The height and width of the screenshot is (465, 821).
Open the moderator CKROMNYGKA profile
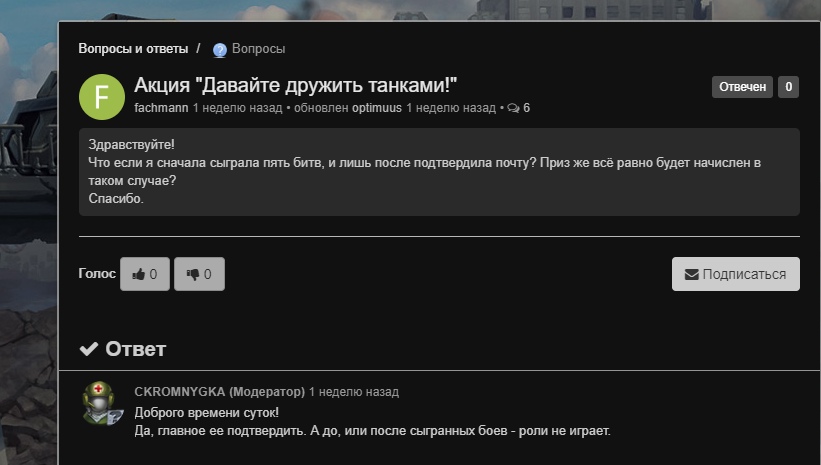(x=219, y=392)
